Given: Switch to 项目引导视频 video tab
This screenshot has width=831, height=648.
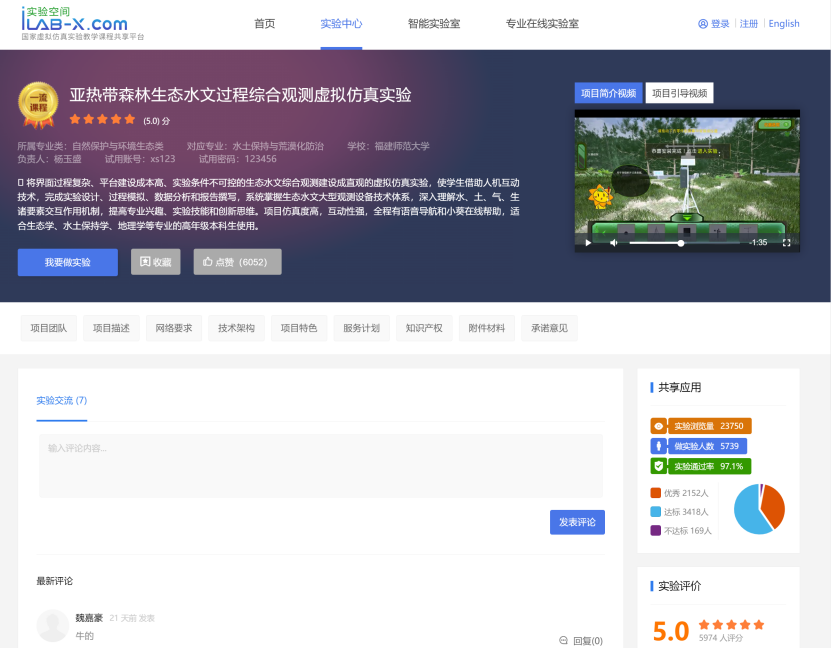Looking at the screenshot, I should (679, 94).
